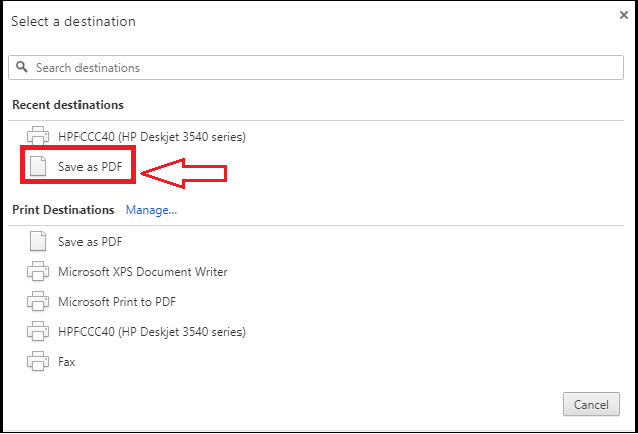Focus the Search destinations field
Image resolution: width=638 pixels, height=434 pixels.
(x=316, y=68)
